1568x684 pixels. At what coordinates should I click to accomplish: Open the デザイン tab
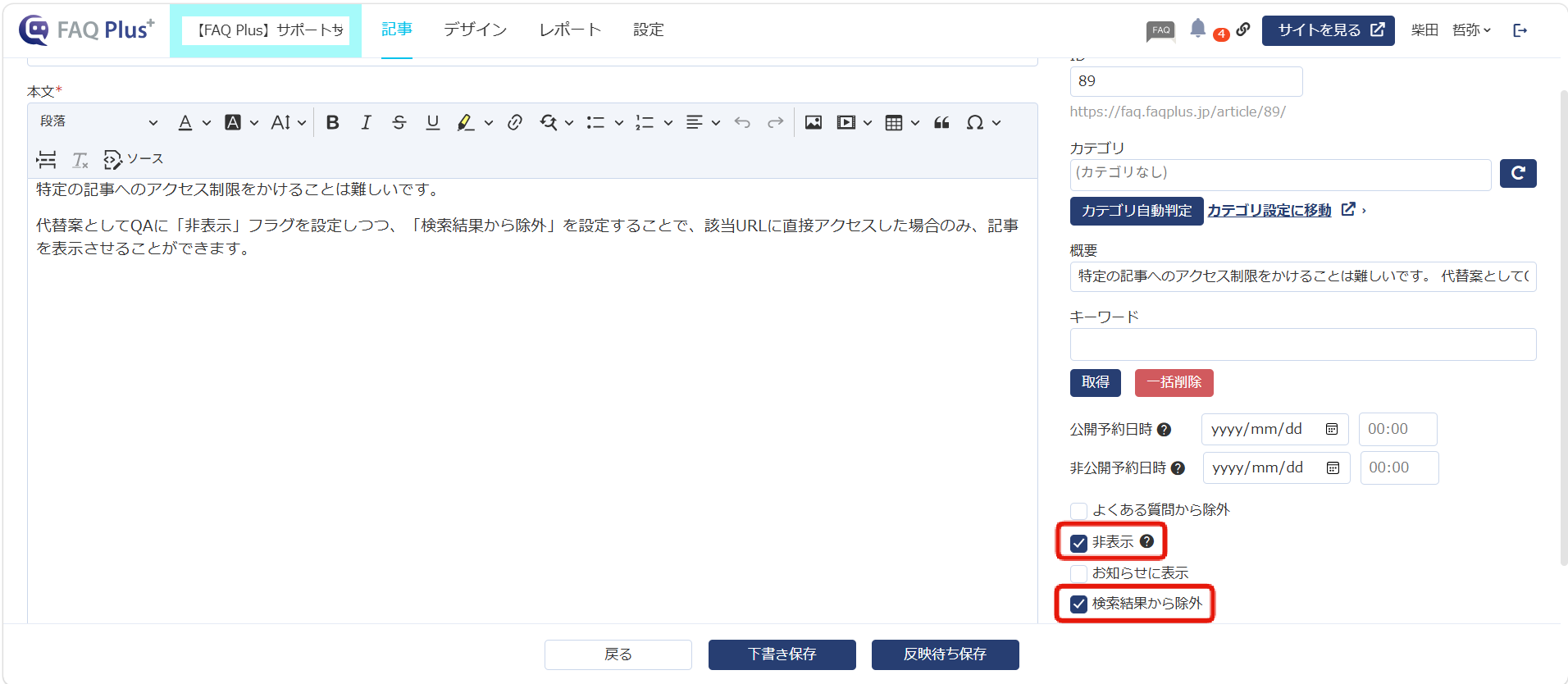pos(475,30)
